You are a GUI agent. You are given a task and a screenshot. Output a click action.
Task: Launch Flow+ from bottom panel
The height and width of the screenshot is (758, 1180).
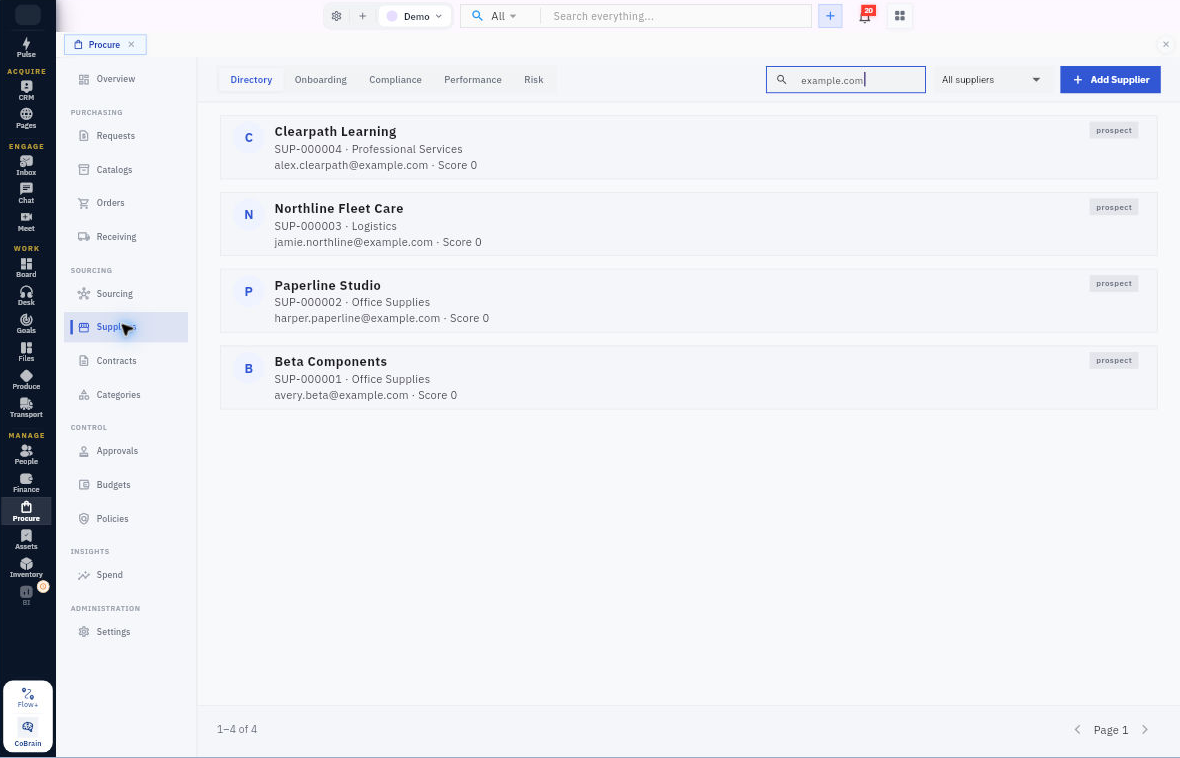tap(28, 697)
